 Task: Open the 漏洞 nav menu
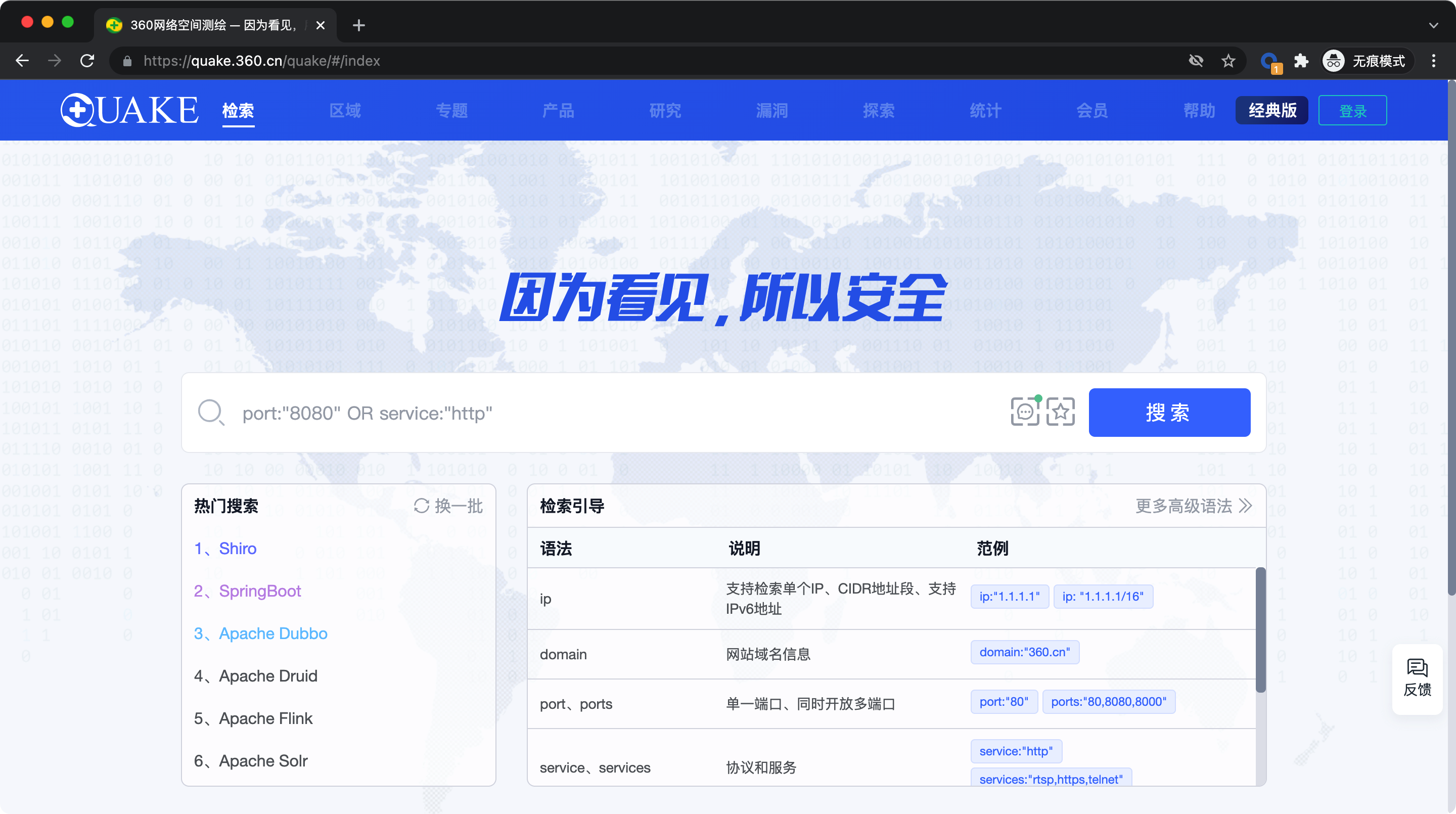click(772, 111)
